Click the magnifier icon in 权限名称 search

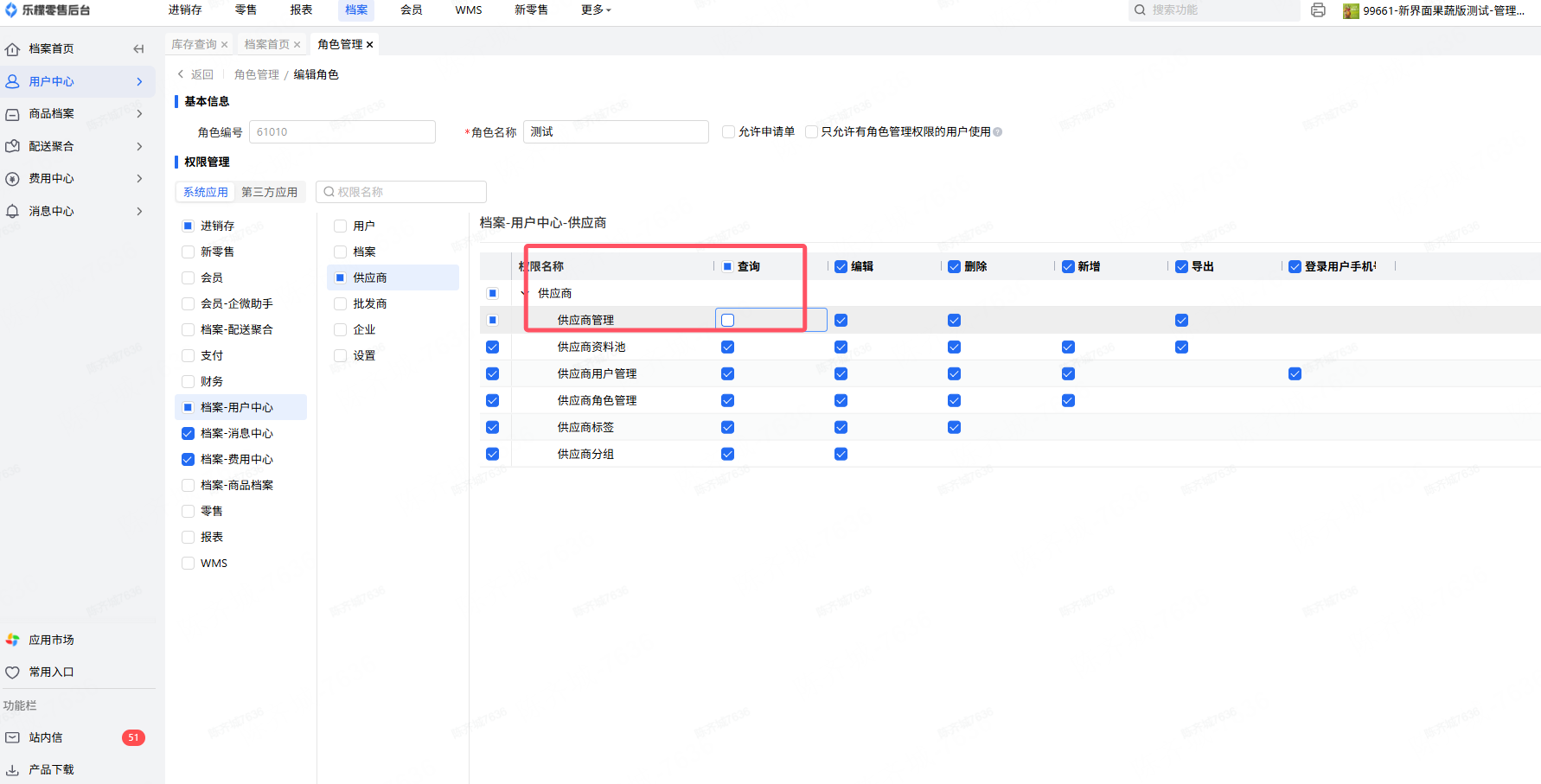tap(329, 192)
